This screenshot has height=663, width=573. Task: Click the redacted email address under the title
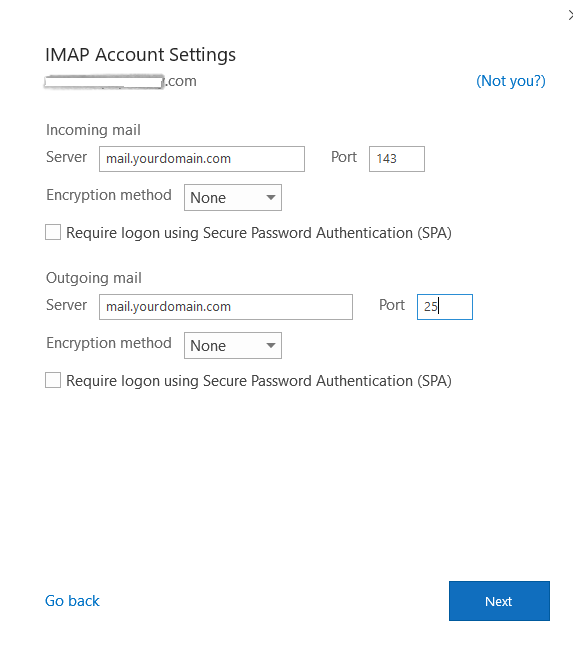coord(121,81)
